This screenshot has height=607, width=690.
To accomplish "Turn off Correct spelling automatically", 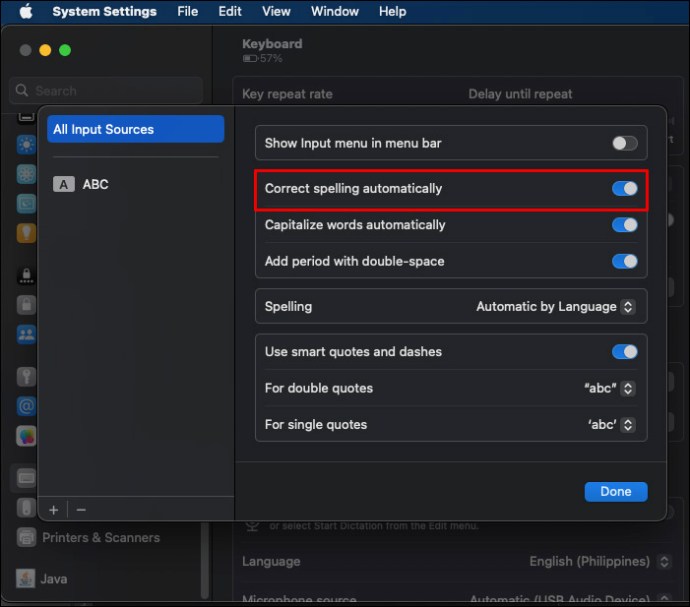I will tap(624, 188).
